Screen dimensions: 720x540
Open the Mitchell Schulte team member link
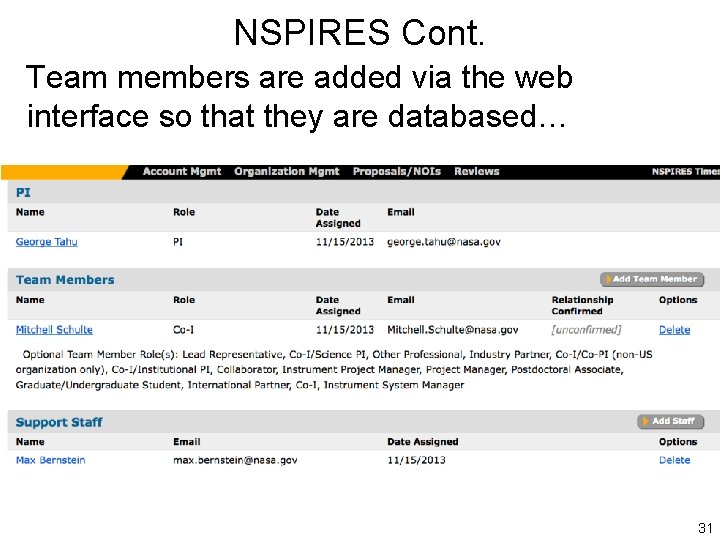click(54, 330)
